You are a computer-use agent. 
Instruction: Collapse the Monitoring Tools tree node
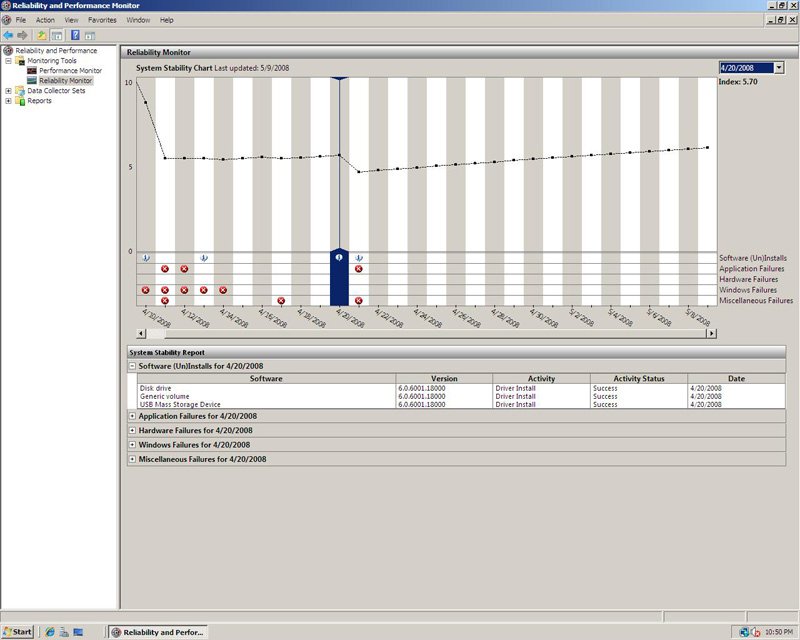8,61
